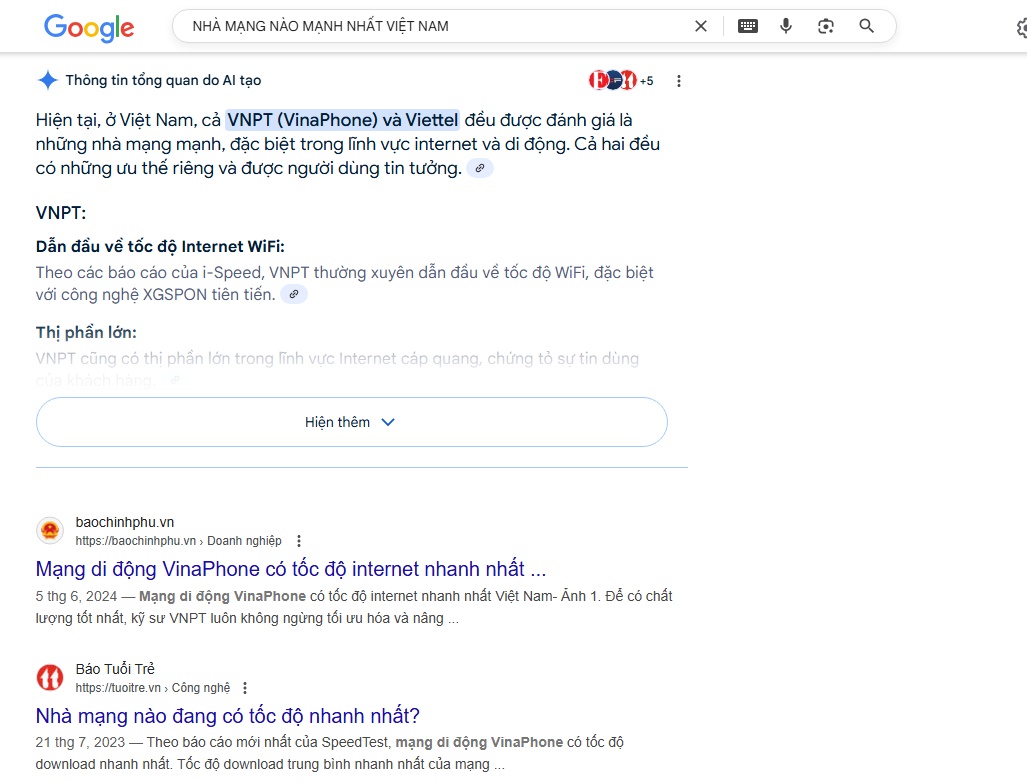Screen dimensions: 1027x782
Task: Open AI overview three-dot options menu
Action: [x=679, y=81]
